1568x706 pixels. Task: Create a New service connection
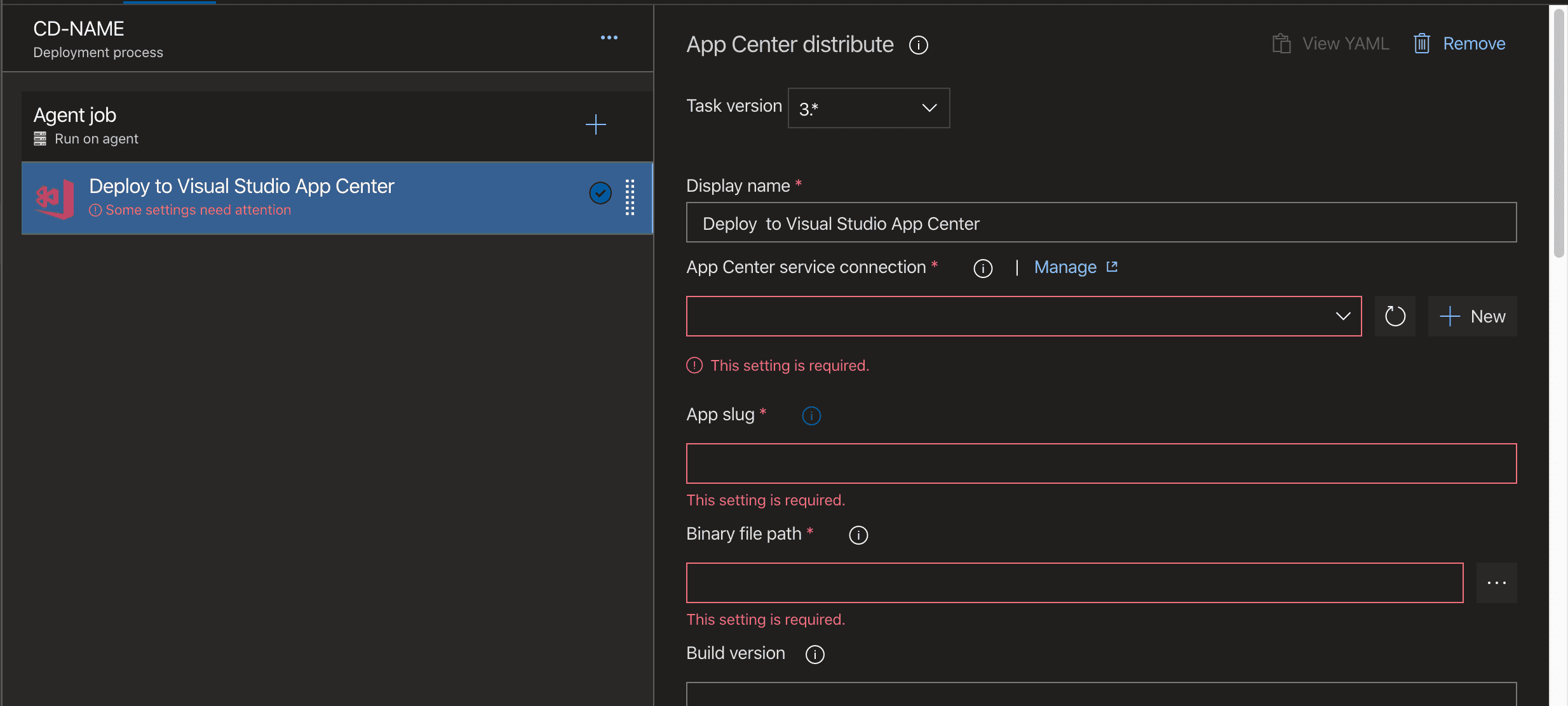coord(1472,316)
